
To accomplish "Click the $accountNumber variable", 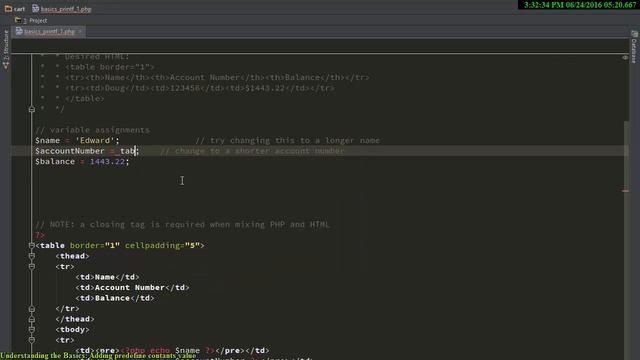I will tap(69, 151).
